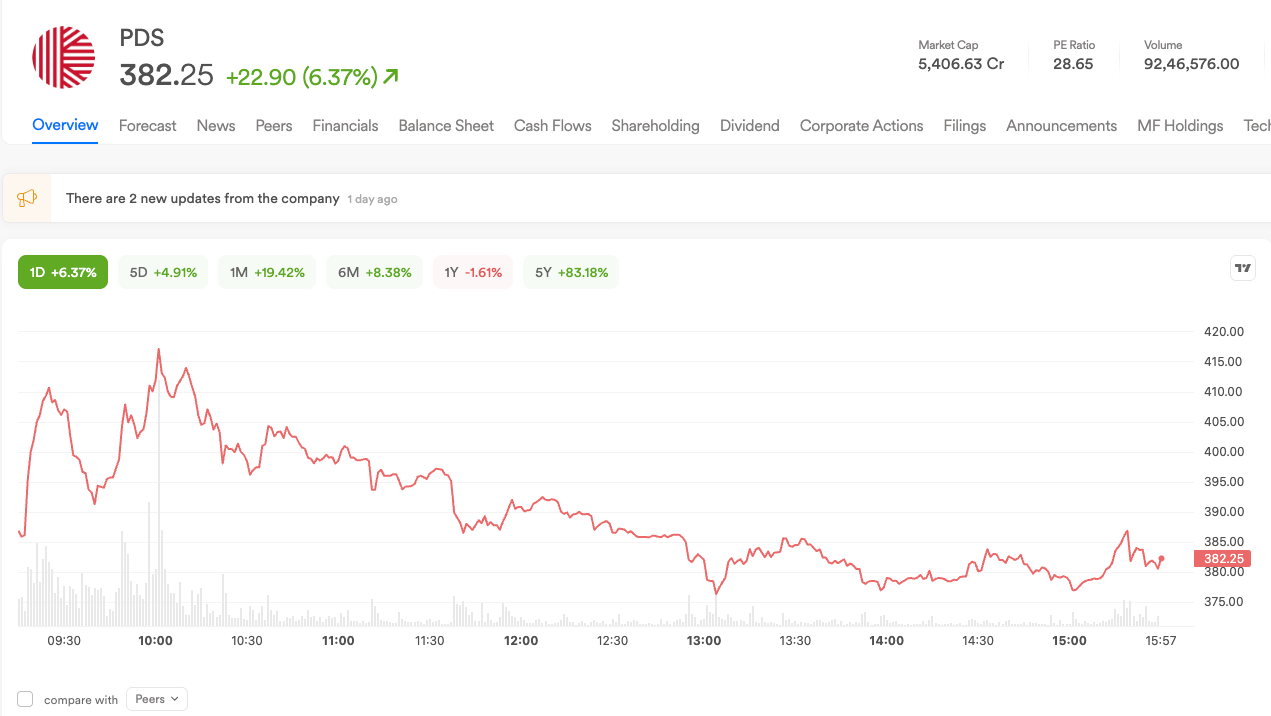Switch chart range to 1Y -1.61%

[x=473, y=272]
